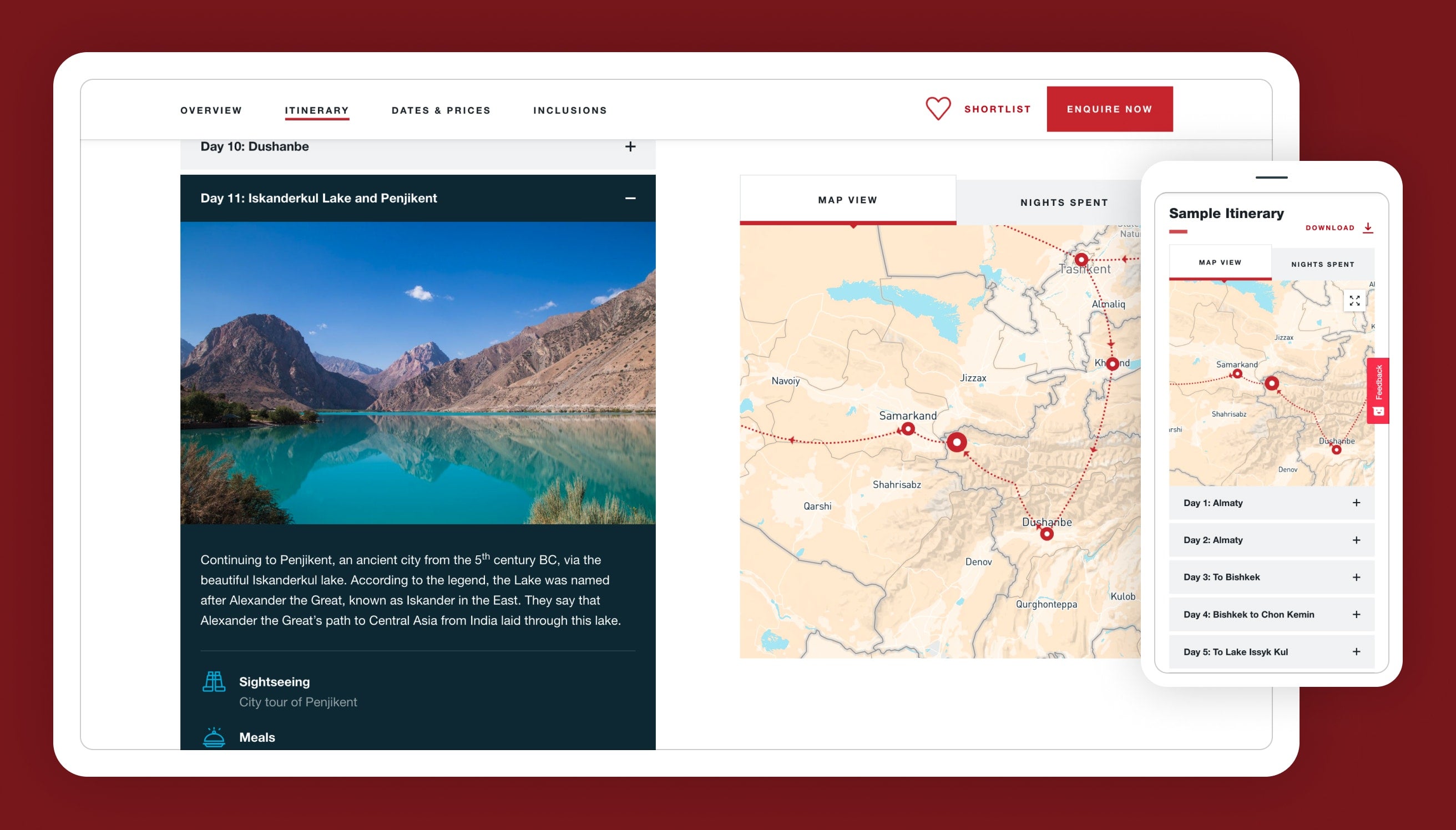Image resolution: width=1456 pixels, height=830 pixels.
Task: Click the Tashkent map marker
Action: (1081, 260)
